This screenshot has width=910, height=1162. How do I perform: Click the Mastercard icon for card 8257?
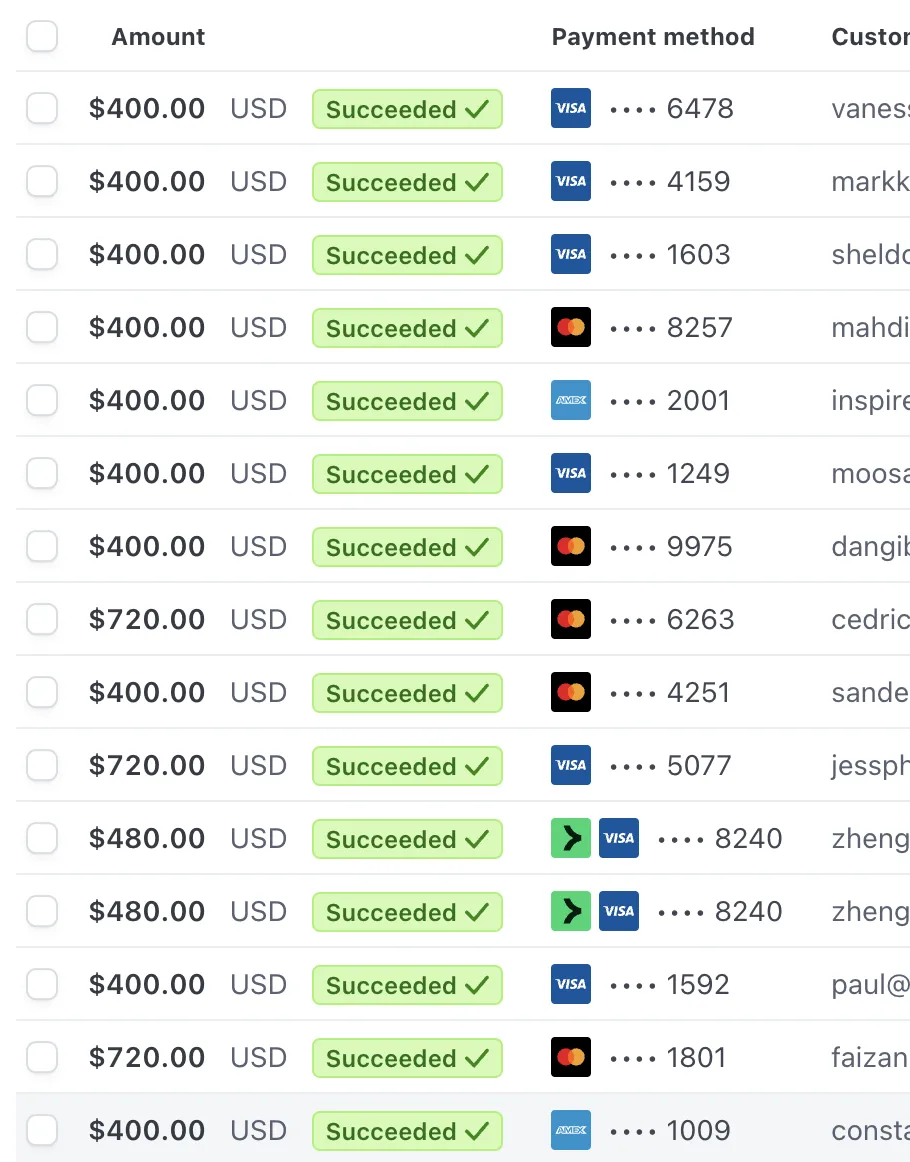click(x=571, y=327)
